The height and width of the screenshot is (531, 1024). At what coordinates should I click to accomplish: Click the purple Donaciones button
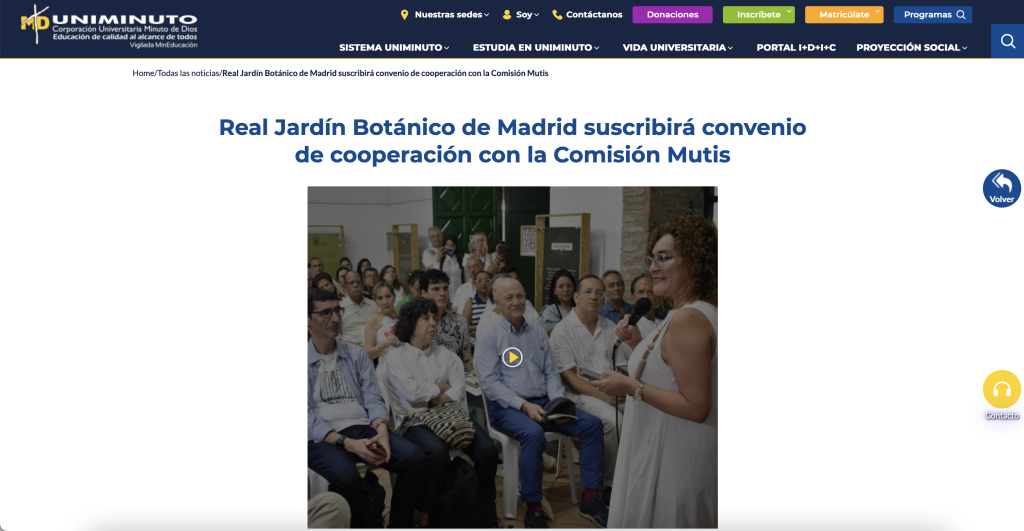click(673, 14)
